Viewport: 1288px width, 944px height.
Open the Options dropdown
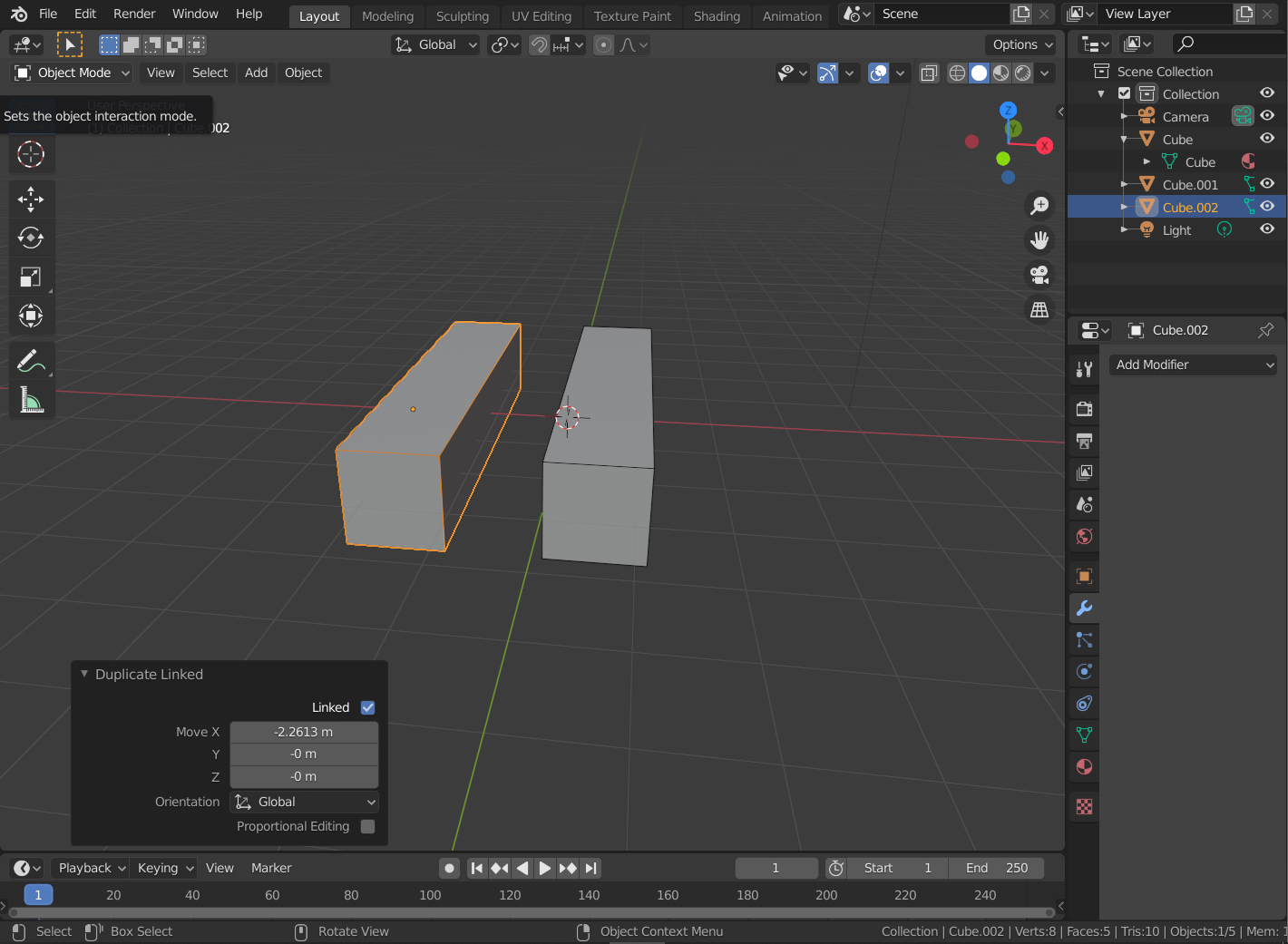click(1021, 44)
